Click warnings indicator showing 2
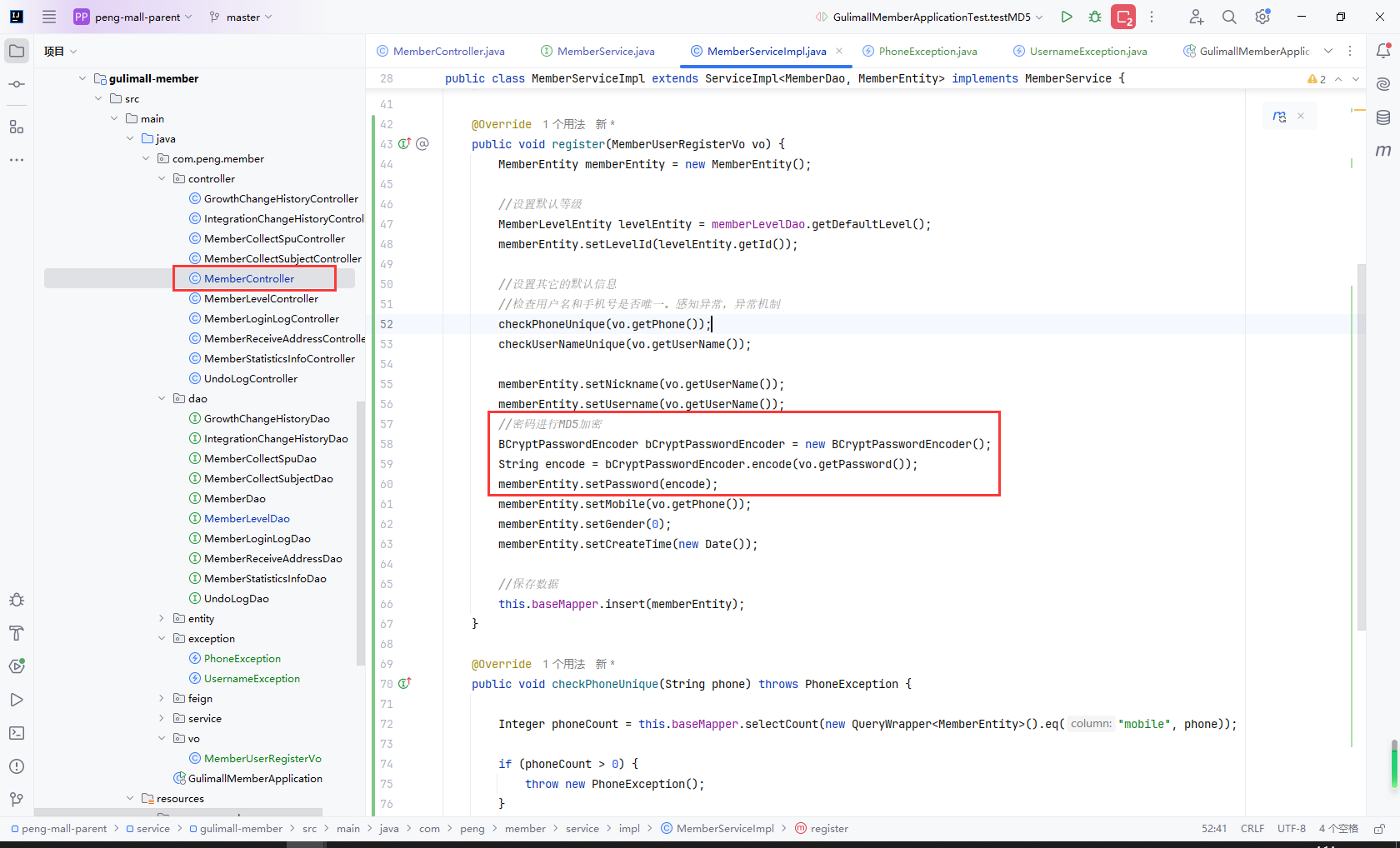 click(x=1317, y=79)
